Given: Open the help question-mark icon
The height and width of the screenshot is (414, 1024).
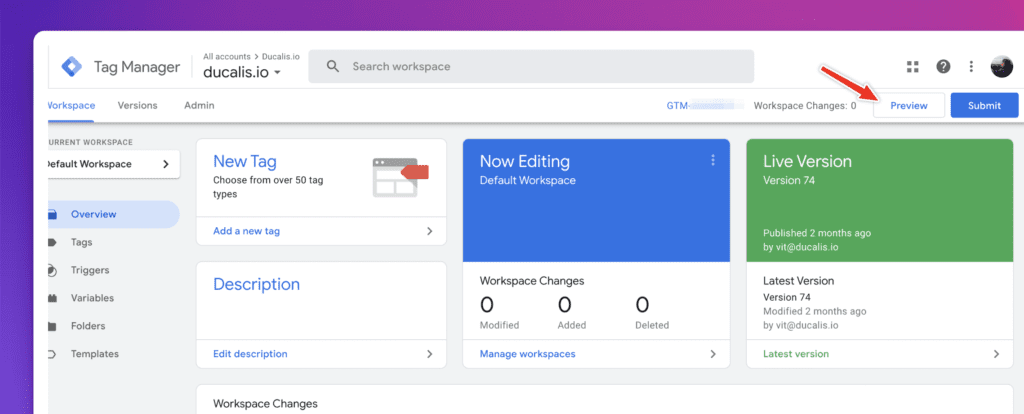Looking at the screenshot, I should (x=943, y=67).
